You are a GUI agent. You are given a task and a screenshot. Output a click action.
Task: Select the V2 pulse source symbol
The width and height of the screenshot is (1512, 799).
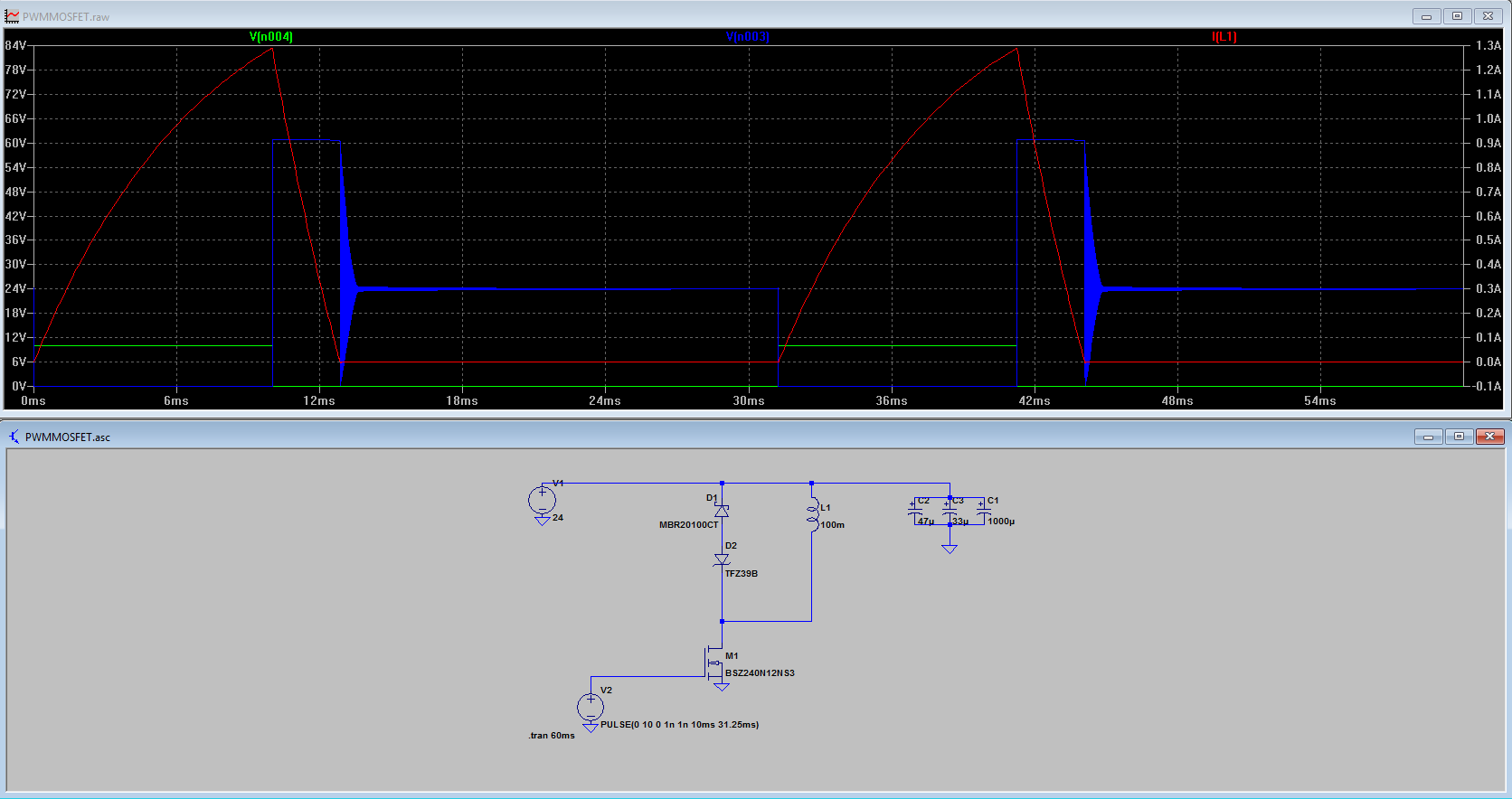pyautogui.click(x=591, y=705)
